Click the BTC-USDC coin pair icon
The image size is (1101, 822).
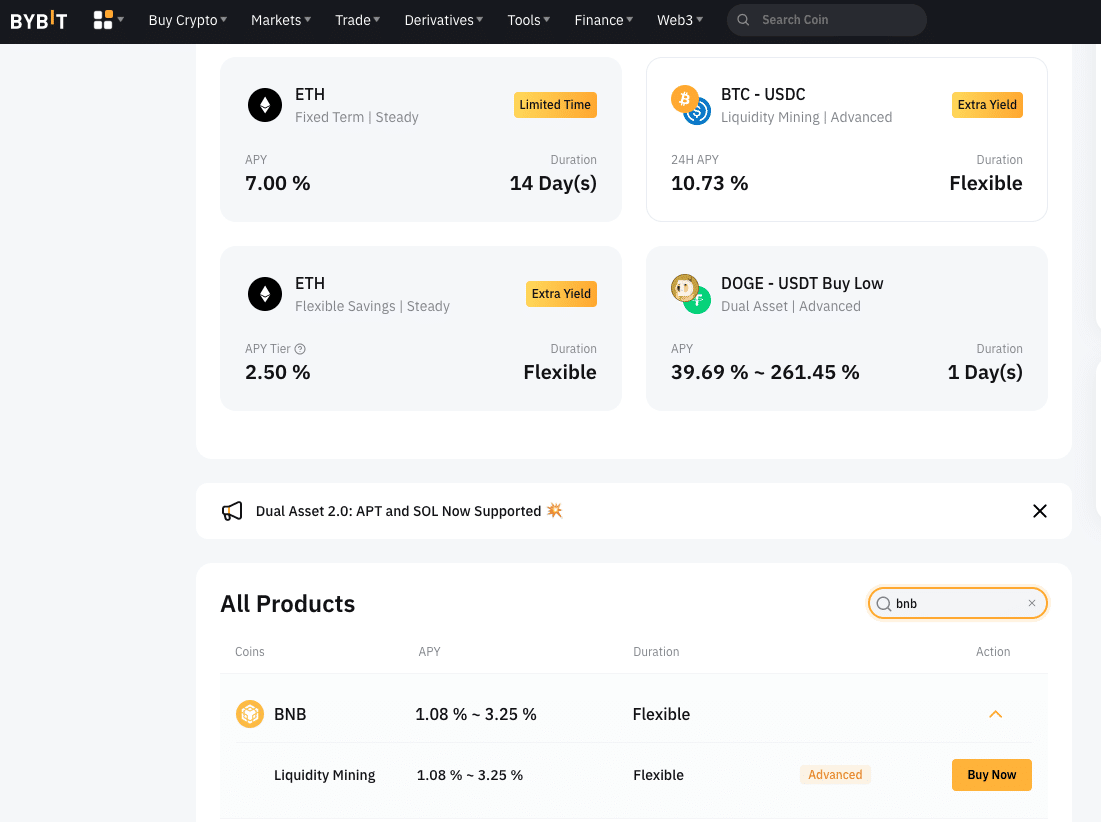point(691,105)
